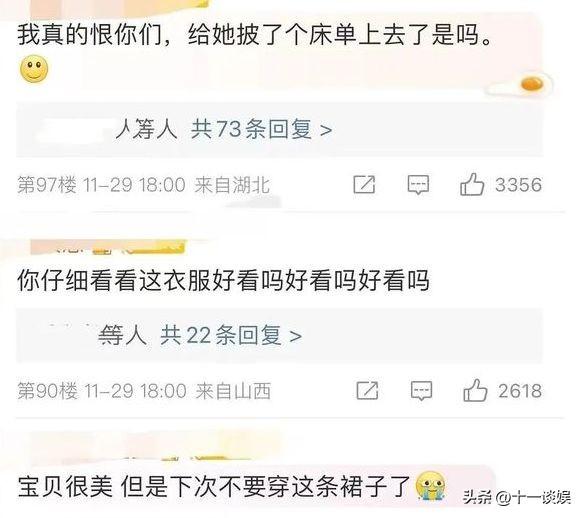Open the 2618 like count
Screen dimensions: 584x518
[520, 391]
